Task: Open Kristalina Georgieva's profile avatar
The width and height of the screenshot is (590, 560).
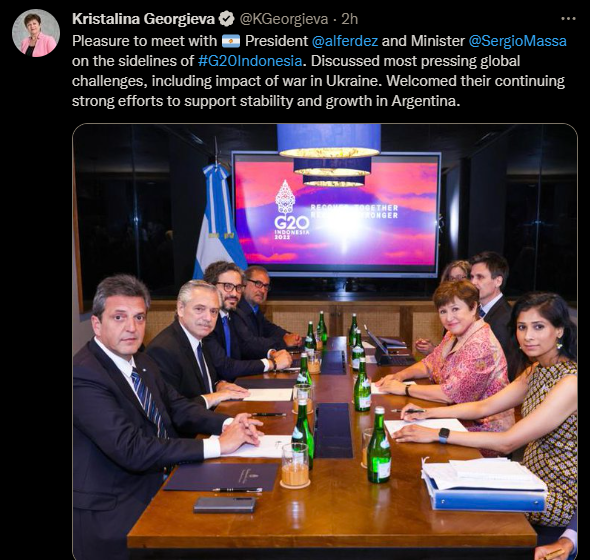Action: point(36,33)
